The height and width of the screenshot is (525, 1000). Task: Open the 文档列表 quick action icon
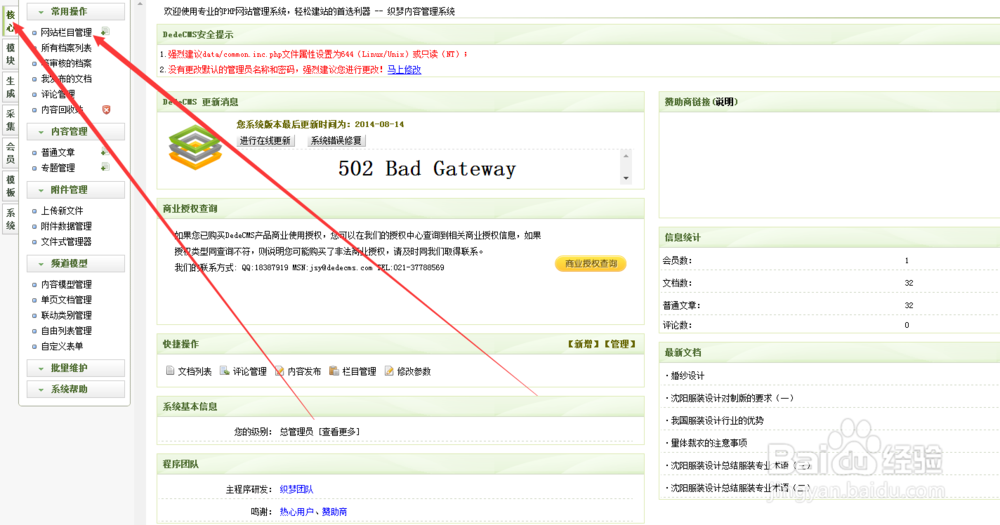tap(170, 371)
